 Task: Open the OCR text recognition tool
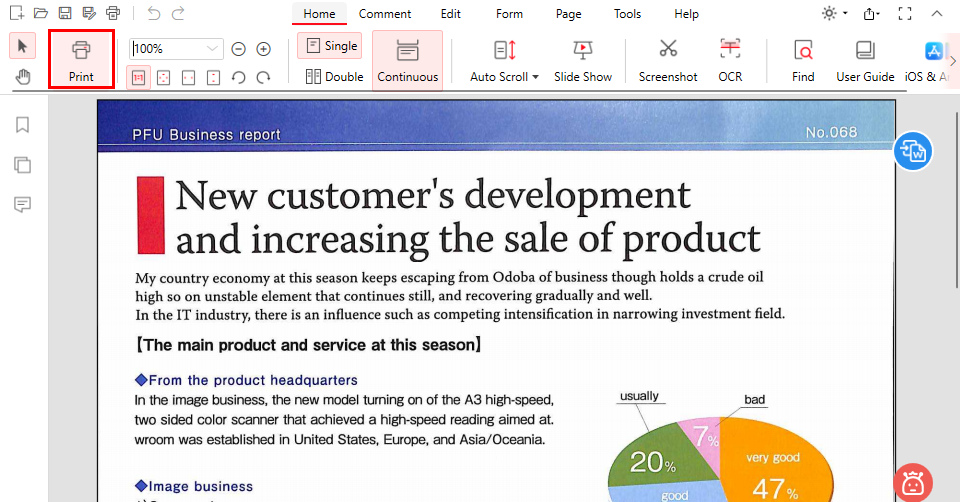[x=730, y=59]
